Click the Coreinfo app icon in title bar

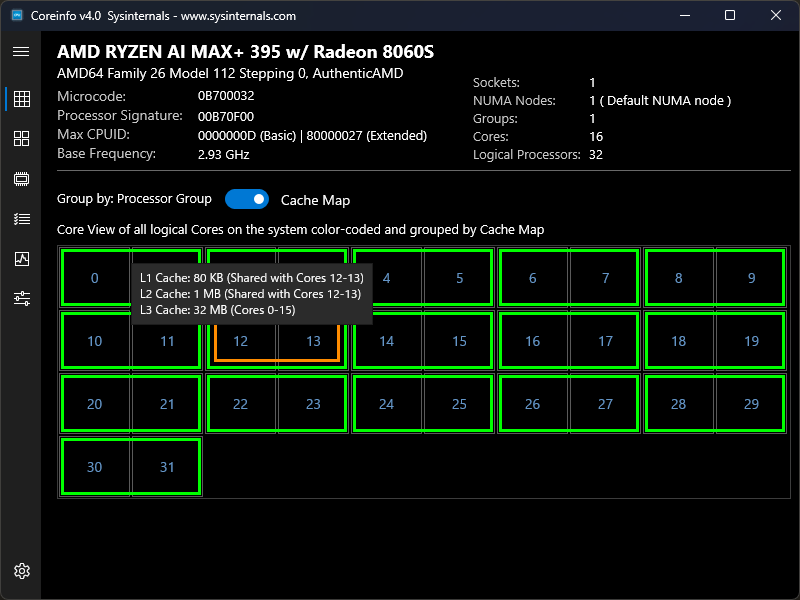(17, 15)
